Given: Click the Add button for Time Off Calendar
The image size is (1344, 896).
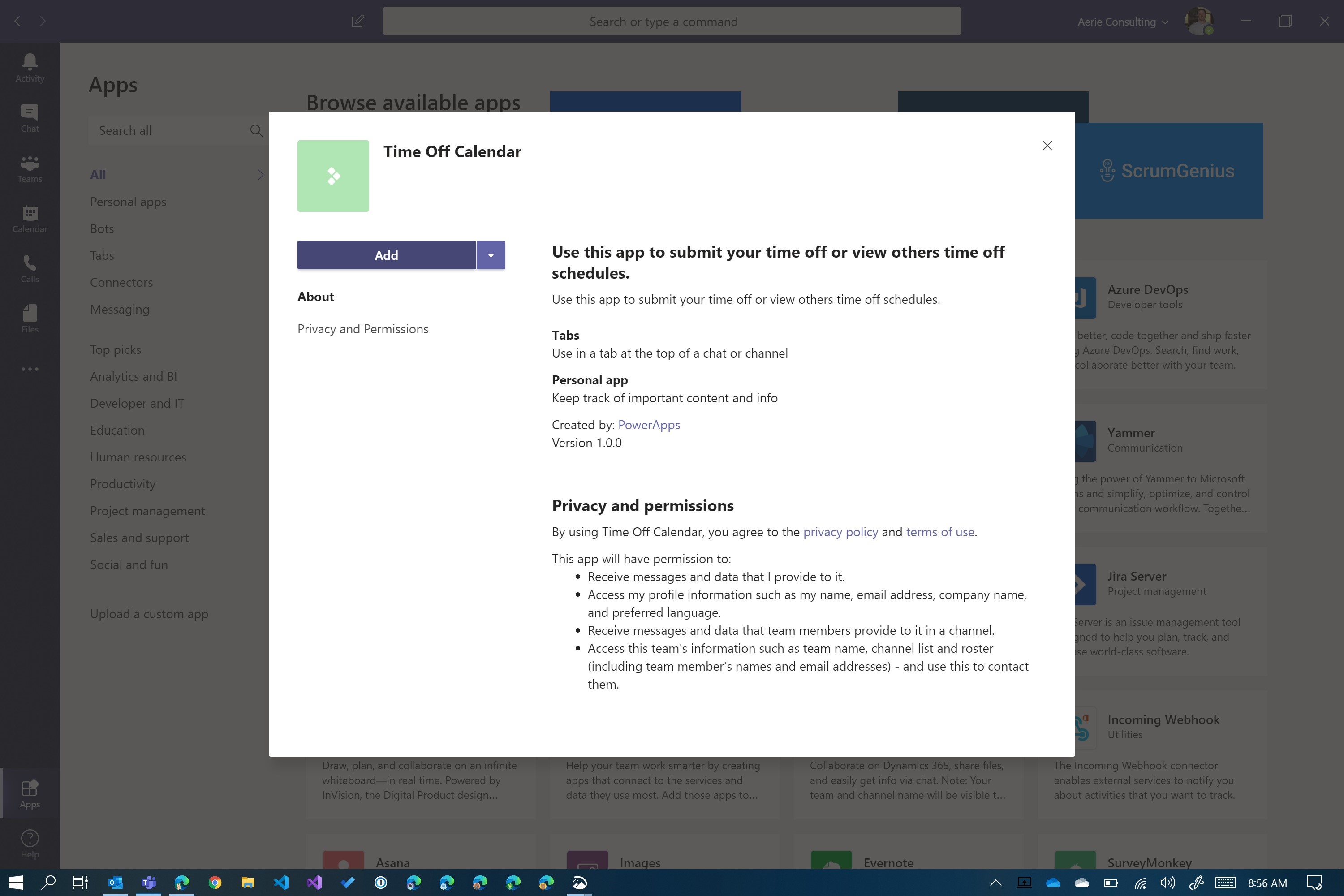Looking at the screenshot, I should [386, 255].
